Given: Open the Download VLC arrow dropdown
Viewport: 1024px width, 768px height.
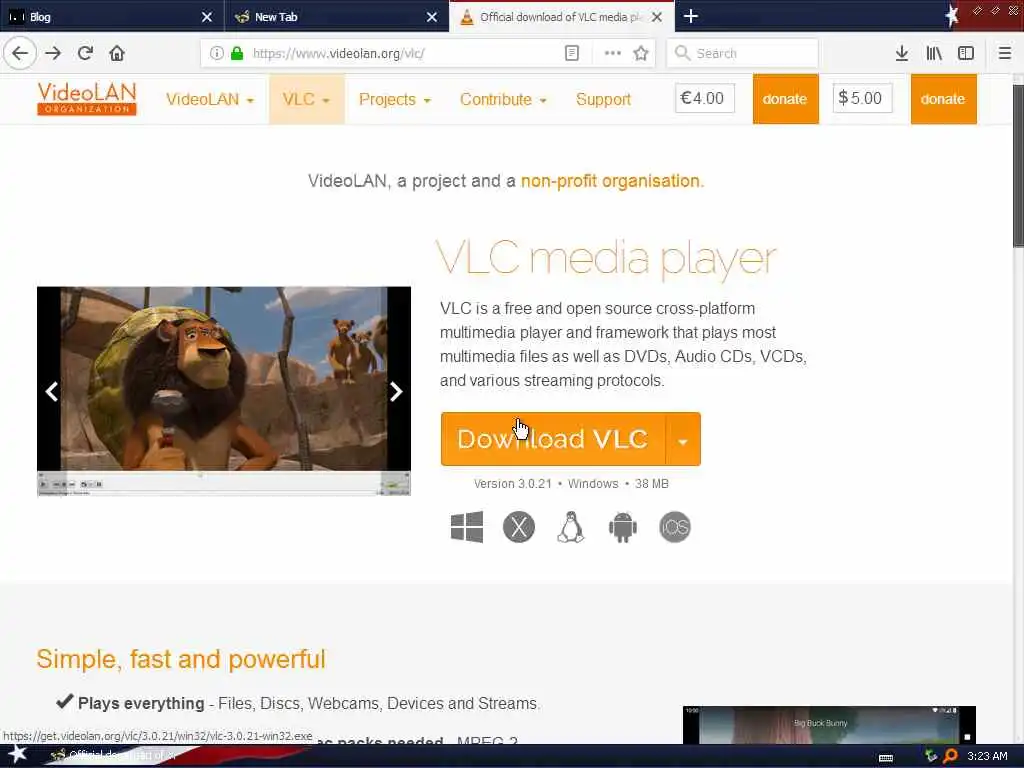Looking at the screenshot, I should coord(683,439).
